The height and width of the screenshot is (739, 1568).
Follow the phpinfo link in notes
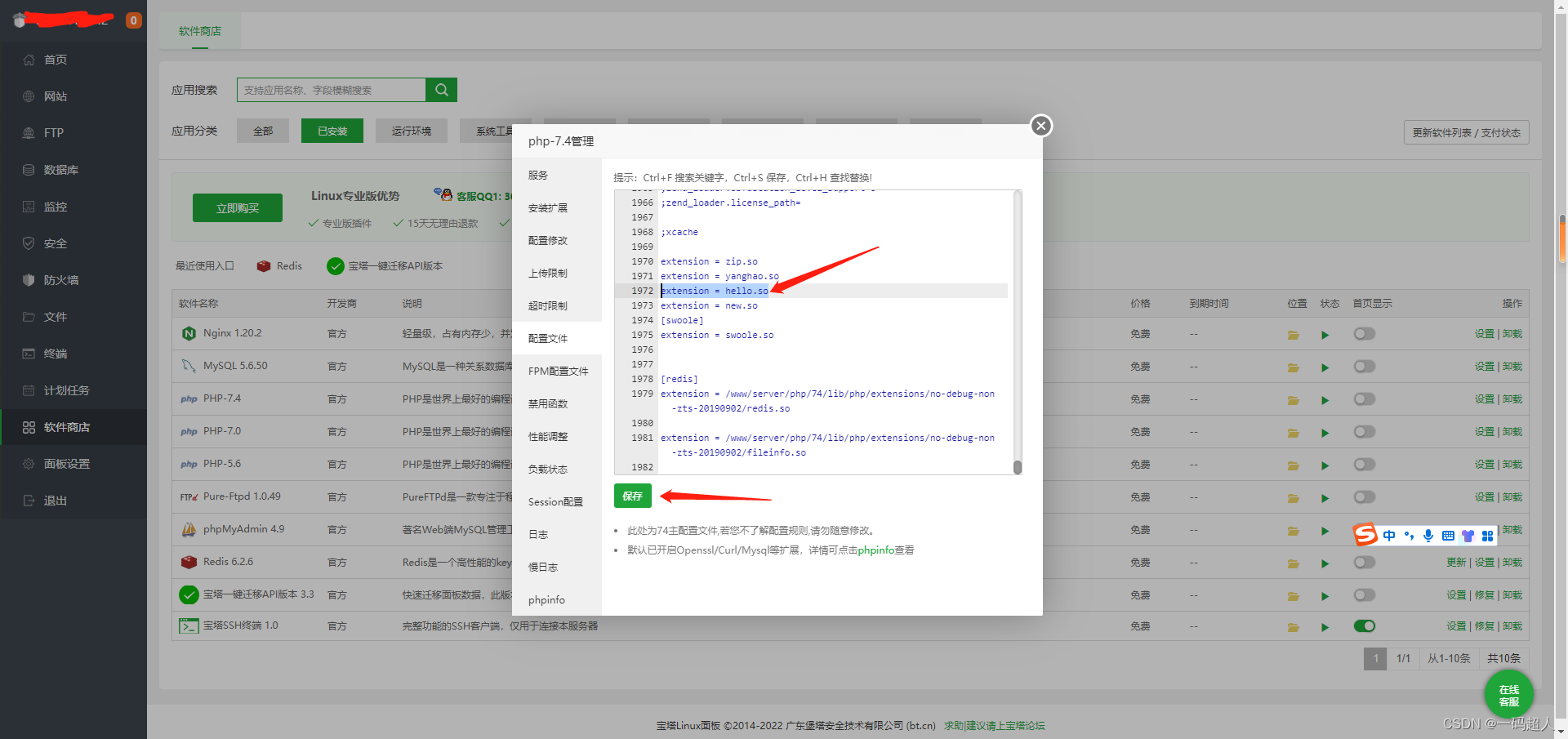(875, 550)
